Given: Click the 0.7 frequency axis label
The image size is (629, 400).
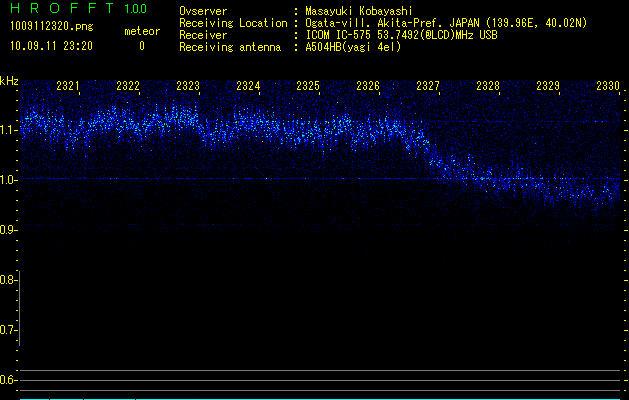Looking at the screenshot, I should pyautogui.click(x=9, y=330).
